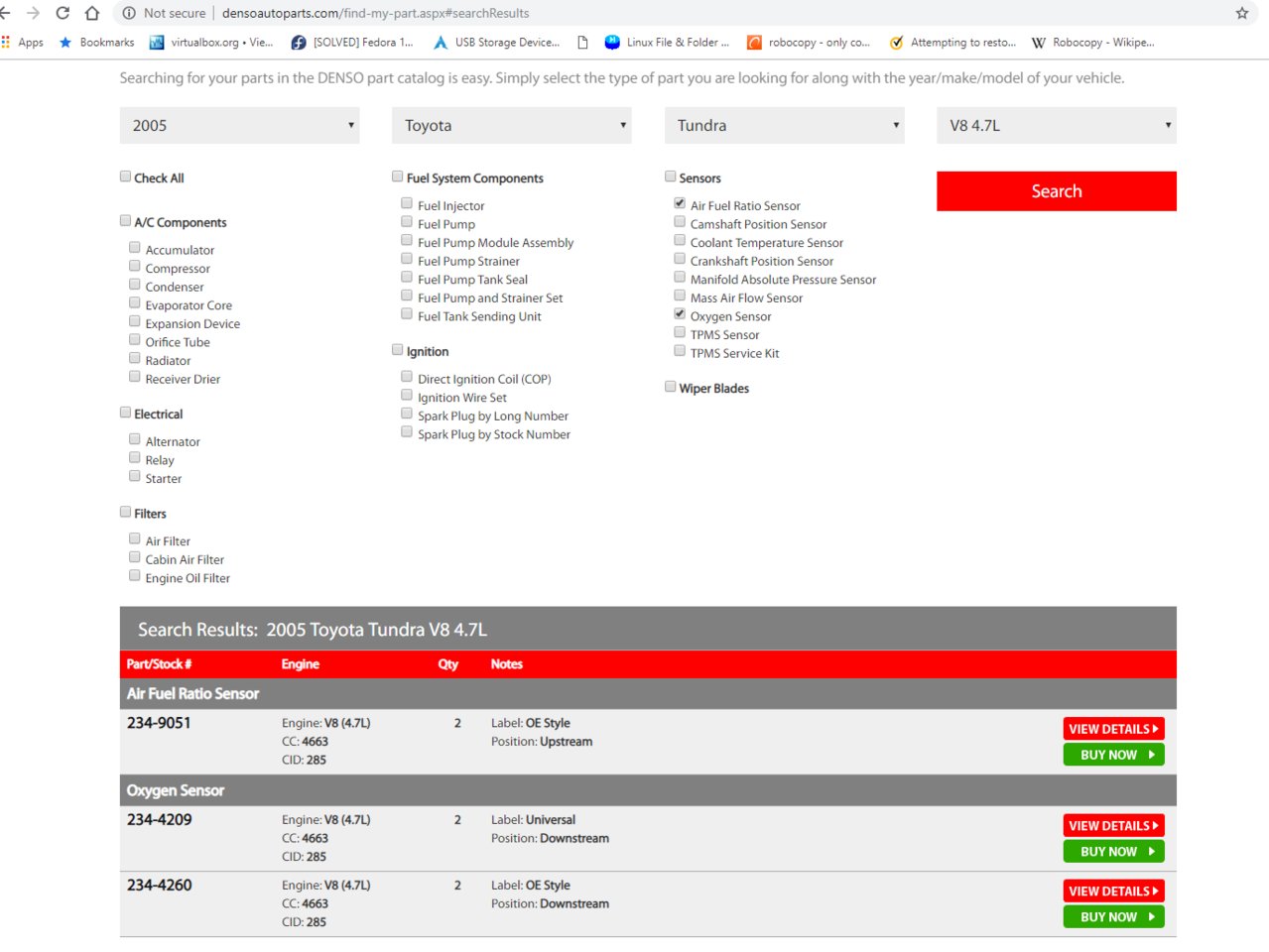Open the Apps bookmarks grid
This screenshot has height=952, width=1269.
(23, 43)
